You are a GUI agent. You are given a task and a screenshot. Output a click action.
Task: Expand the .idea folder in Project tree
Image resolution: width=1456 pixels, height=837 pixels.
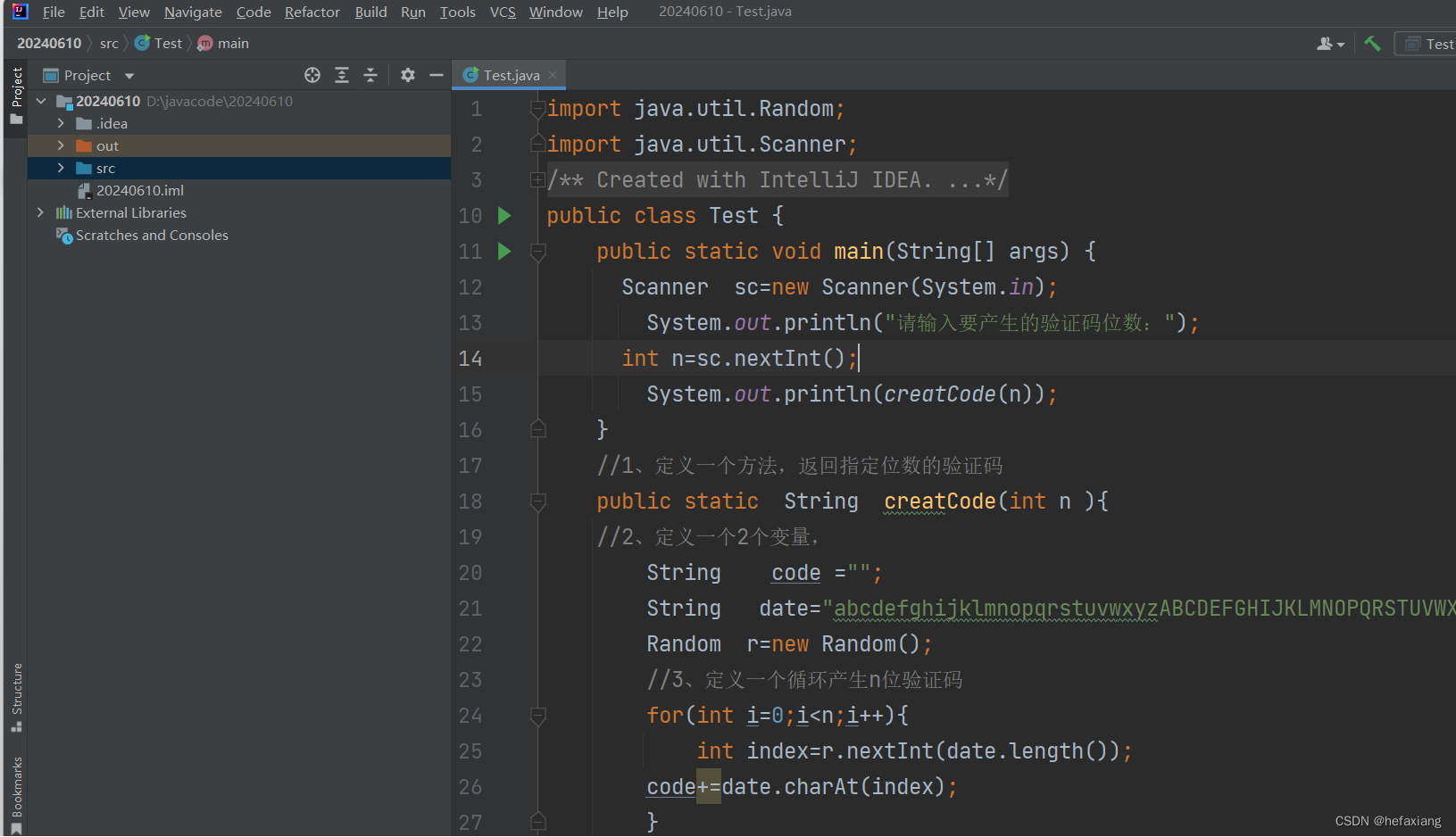pyautogui.click(x=60, y=123)
